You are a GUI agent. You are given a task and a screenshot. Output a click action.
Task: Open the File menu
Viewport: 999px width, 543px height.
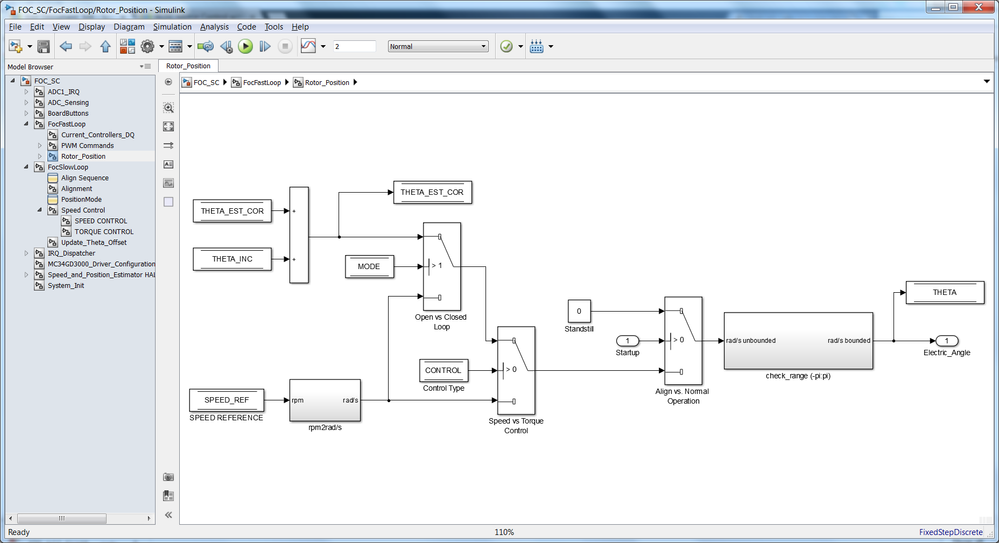(x=15, y=27)
